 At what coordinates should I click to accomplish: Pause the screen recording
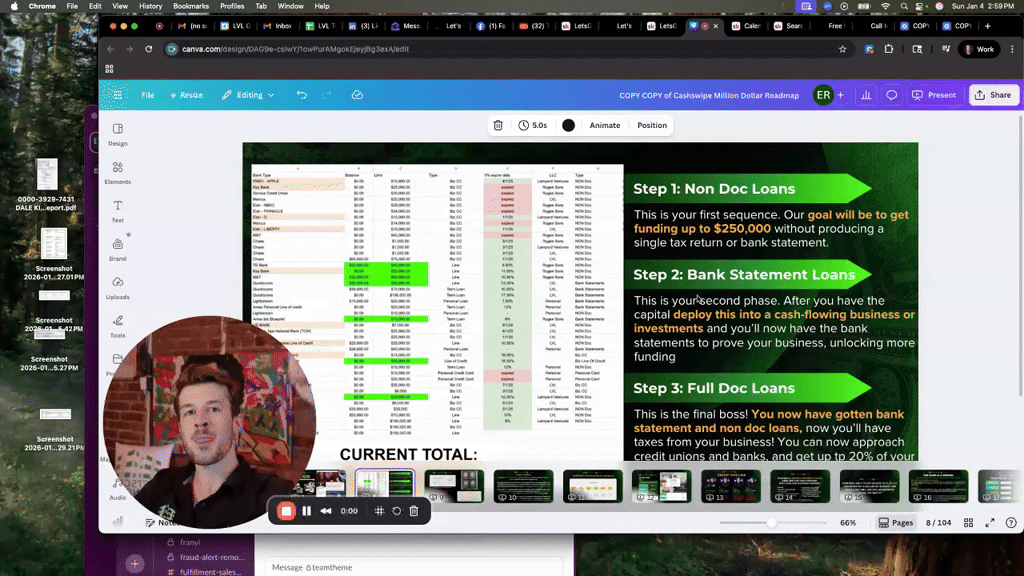coord(306,511)
